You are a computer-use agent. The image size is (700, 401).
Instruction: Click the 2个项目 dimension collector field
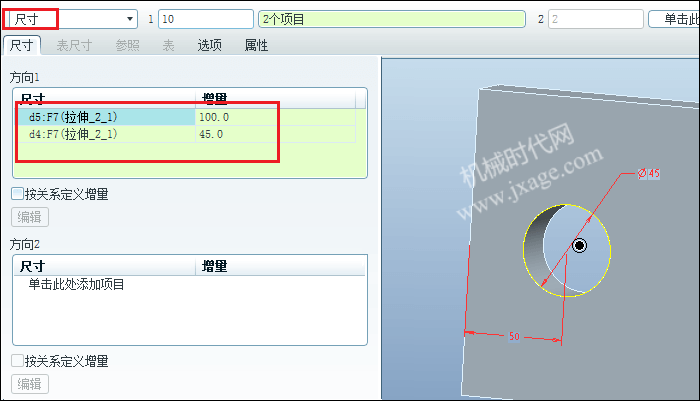pyautogui.click(x=392, y=19)
